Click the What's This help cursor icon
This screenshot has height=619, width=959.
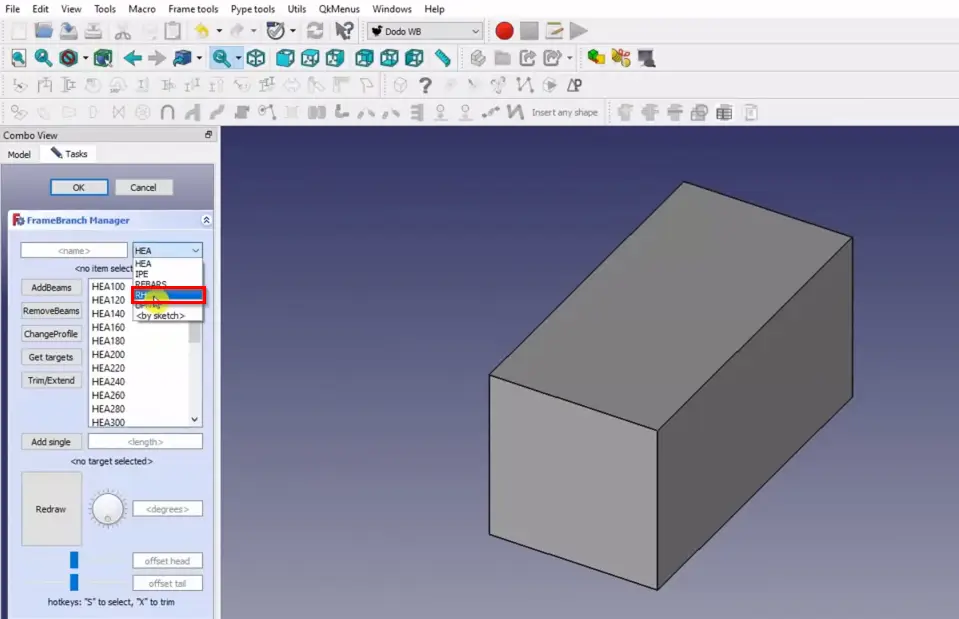click(x=344, y=31)
